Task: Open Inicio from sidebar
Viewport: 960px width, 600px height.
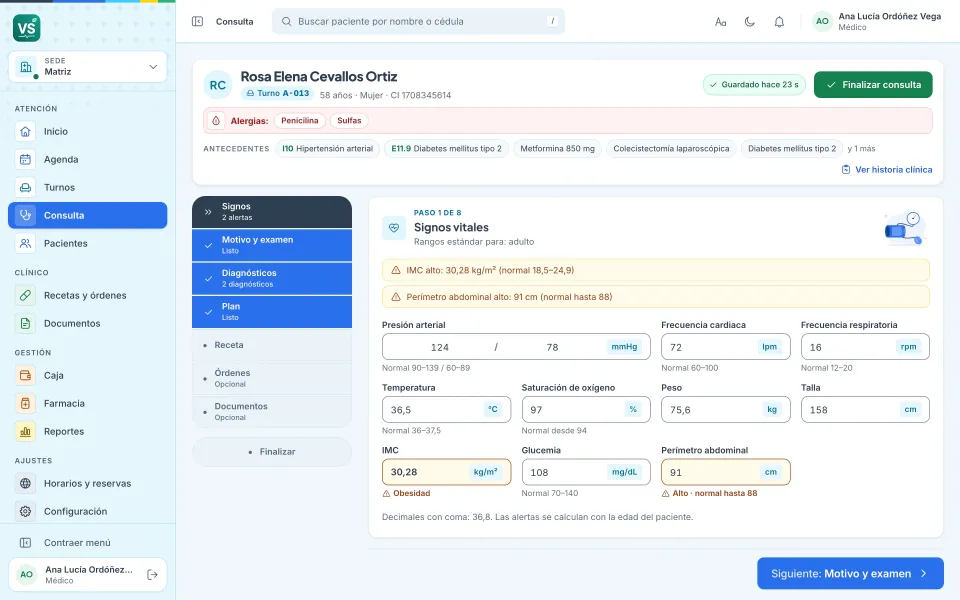Action: [88, 132]
